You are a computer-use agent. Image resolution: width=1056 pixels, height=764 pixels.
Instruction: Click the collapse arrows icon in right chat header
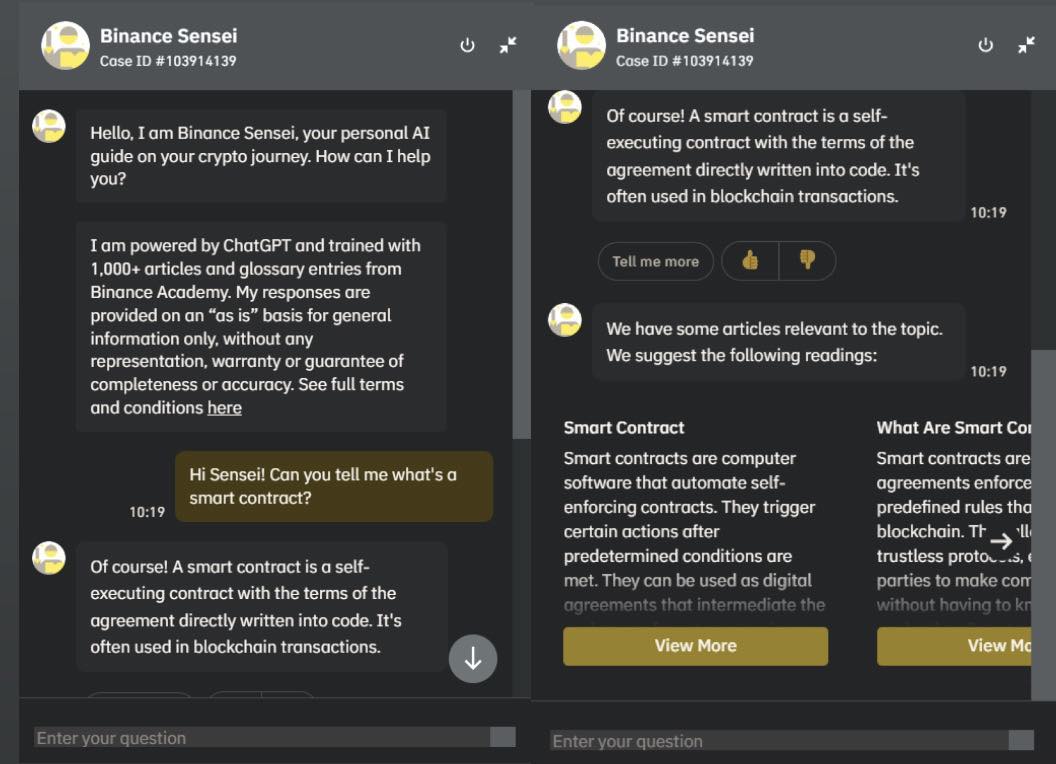[x=1026, y=45]
